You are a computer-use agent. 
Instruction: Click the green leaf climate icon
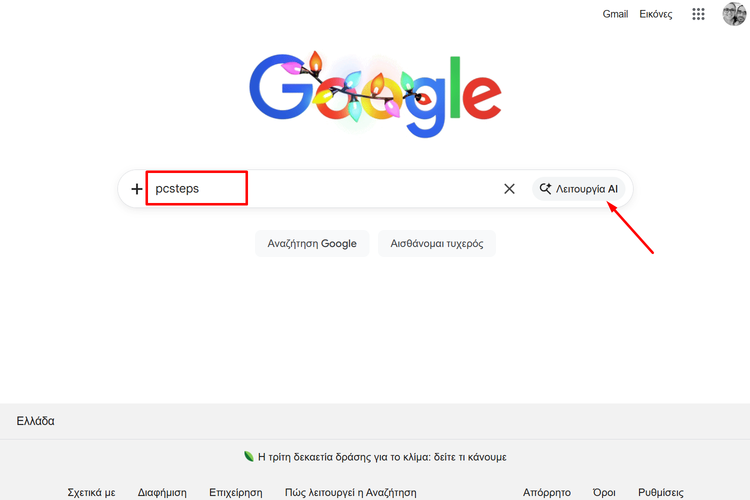[248, 456]
